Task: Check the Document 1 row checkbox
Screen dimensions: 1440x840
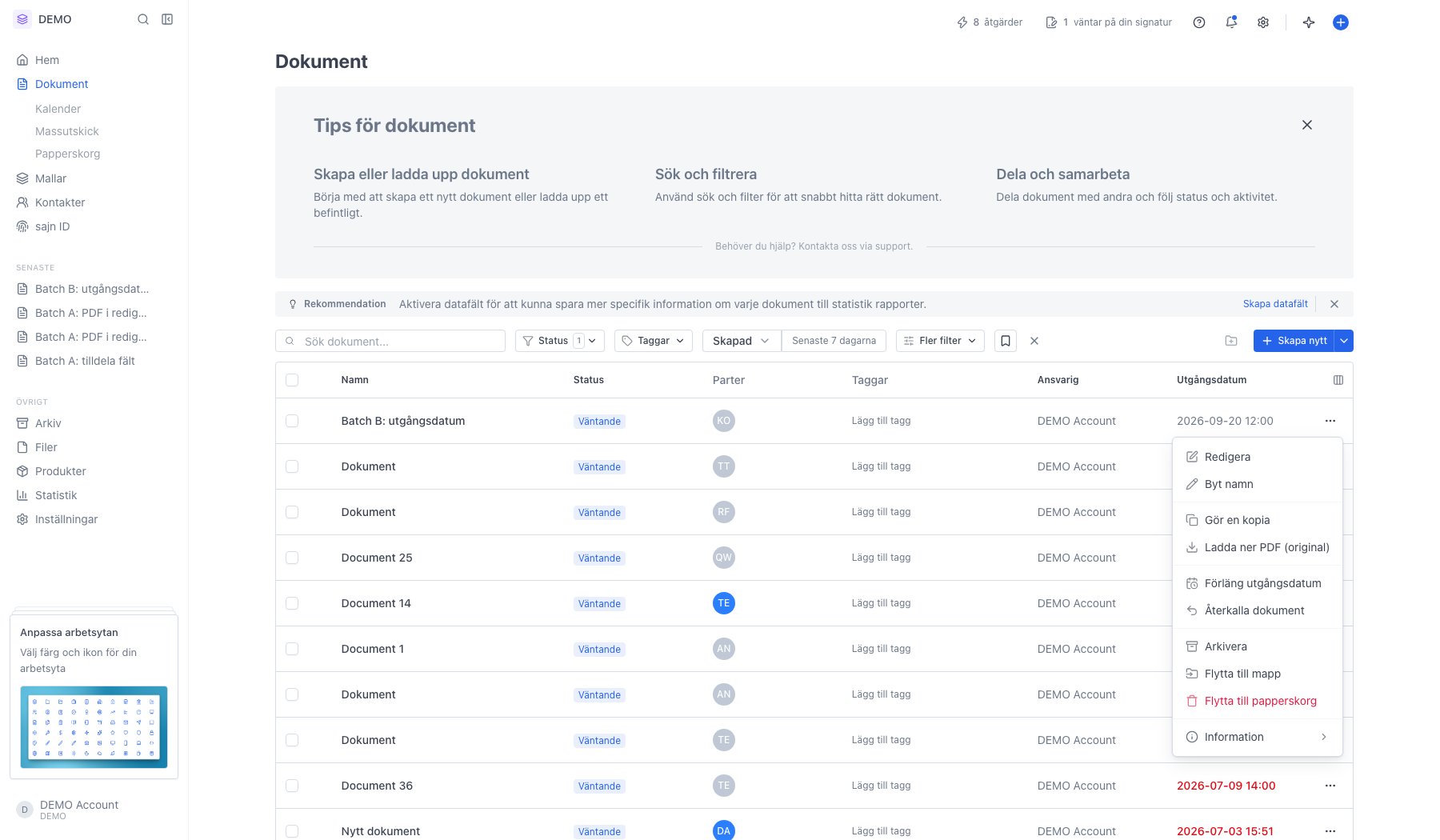Action: tap(292, 649)
